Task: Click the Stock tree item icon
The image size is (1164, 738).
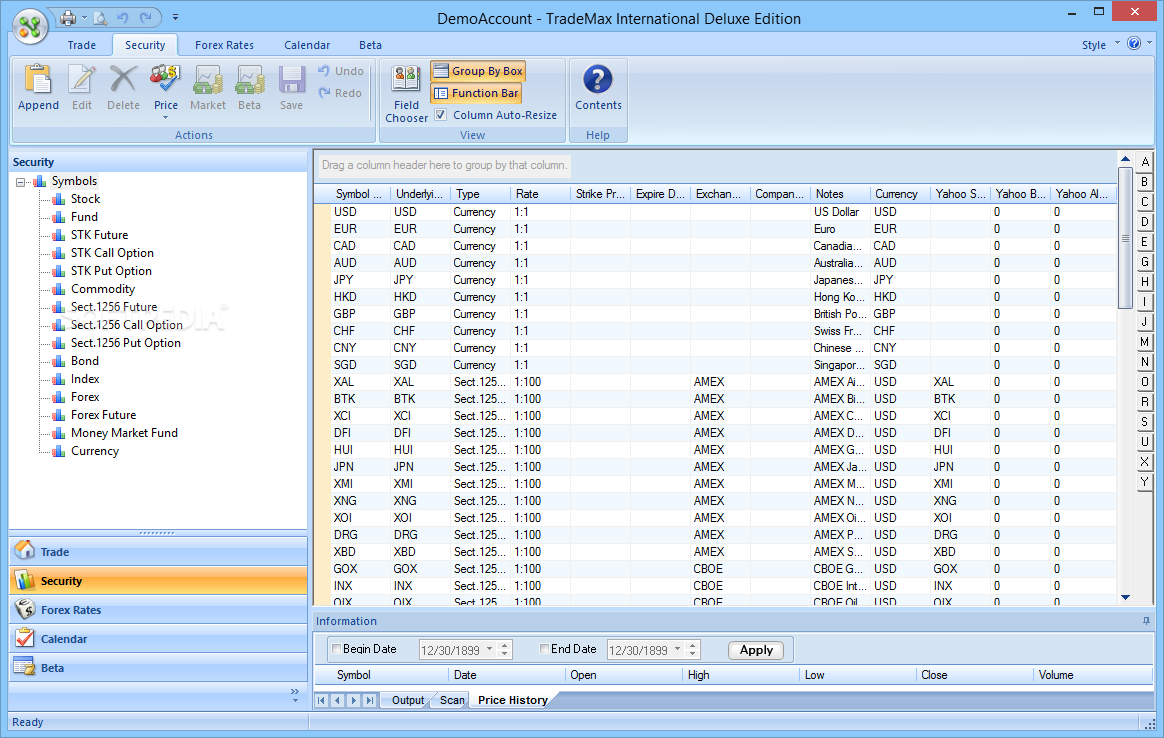Action: 59,199
